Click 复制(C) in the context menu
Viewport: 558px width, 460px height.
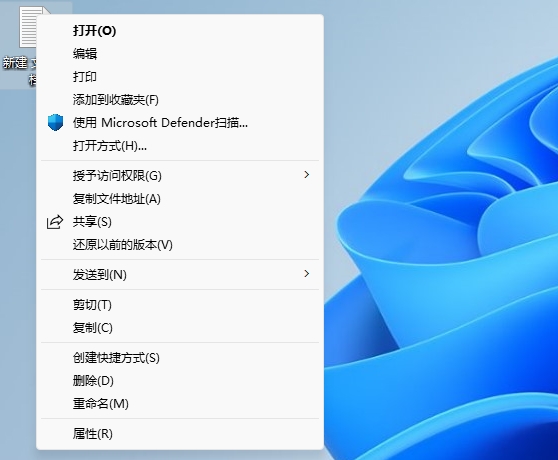180,327
